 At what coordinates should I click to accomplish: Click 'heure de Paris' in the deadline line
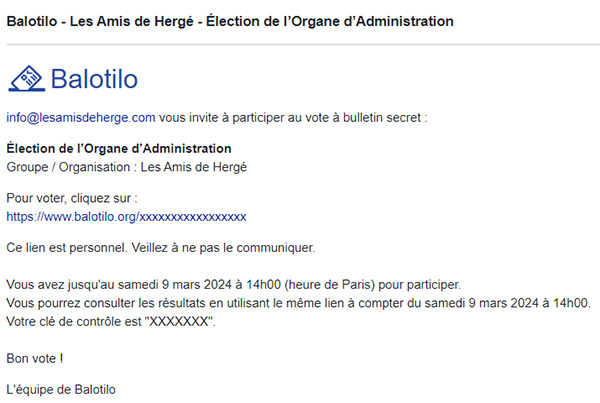tap(332, 285)
